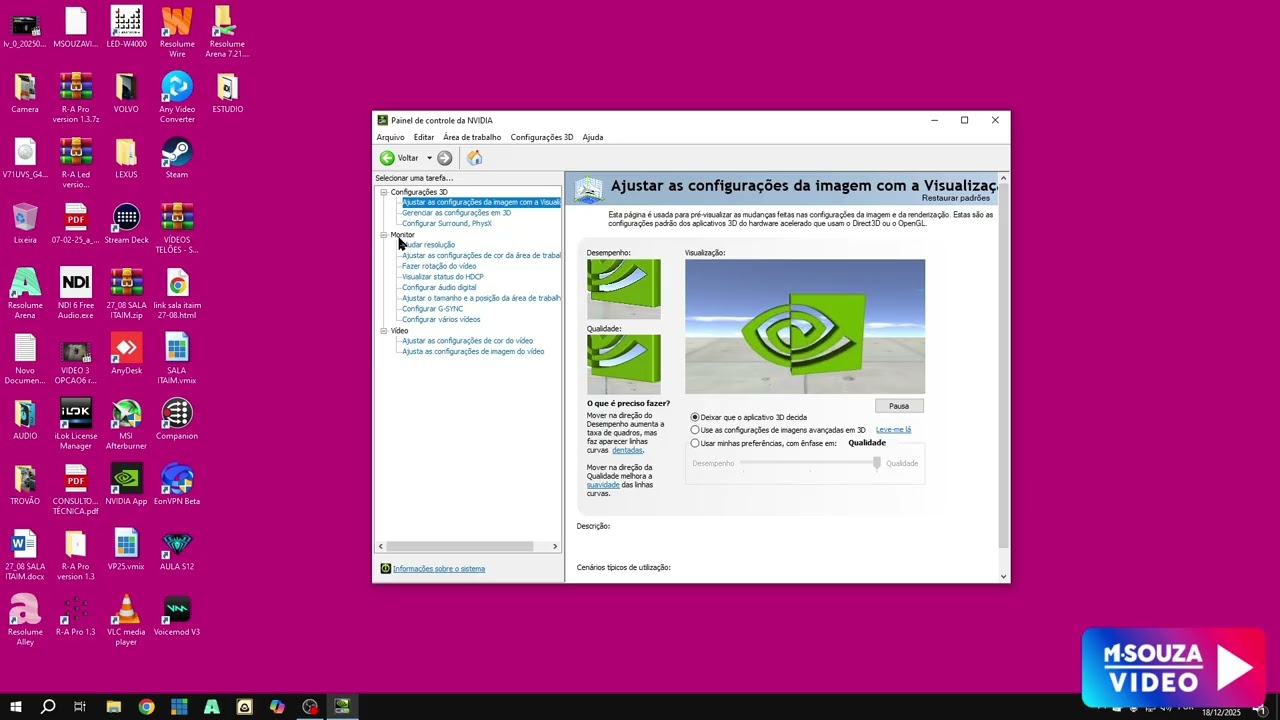Open Voicemod V3 desktop icon
Screen dimensions: 1280x720
pos(177,615)
